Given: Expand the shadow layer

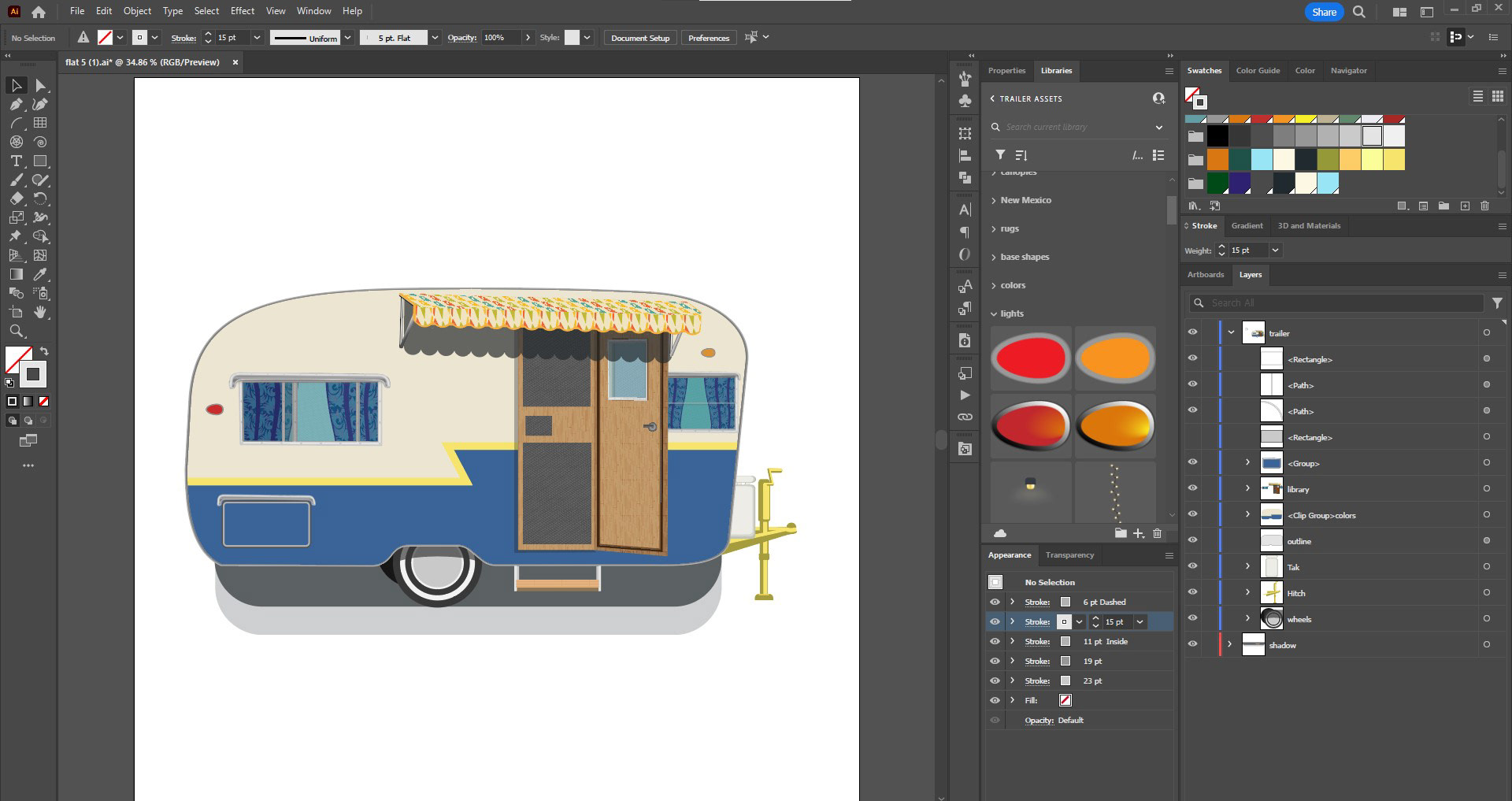Looking at the screenshot, I should coord(1230,644).
